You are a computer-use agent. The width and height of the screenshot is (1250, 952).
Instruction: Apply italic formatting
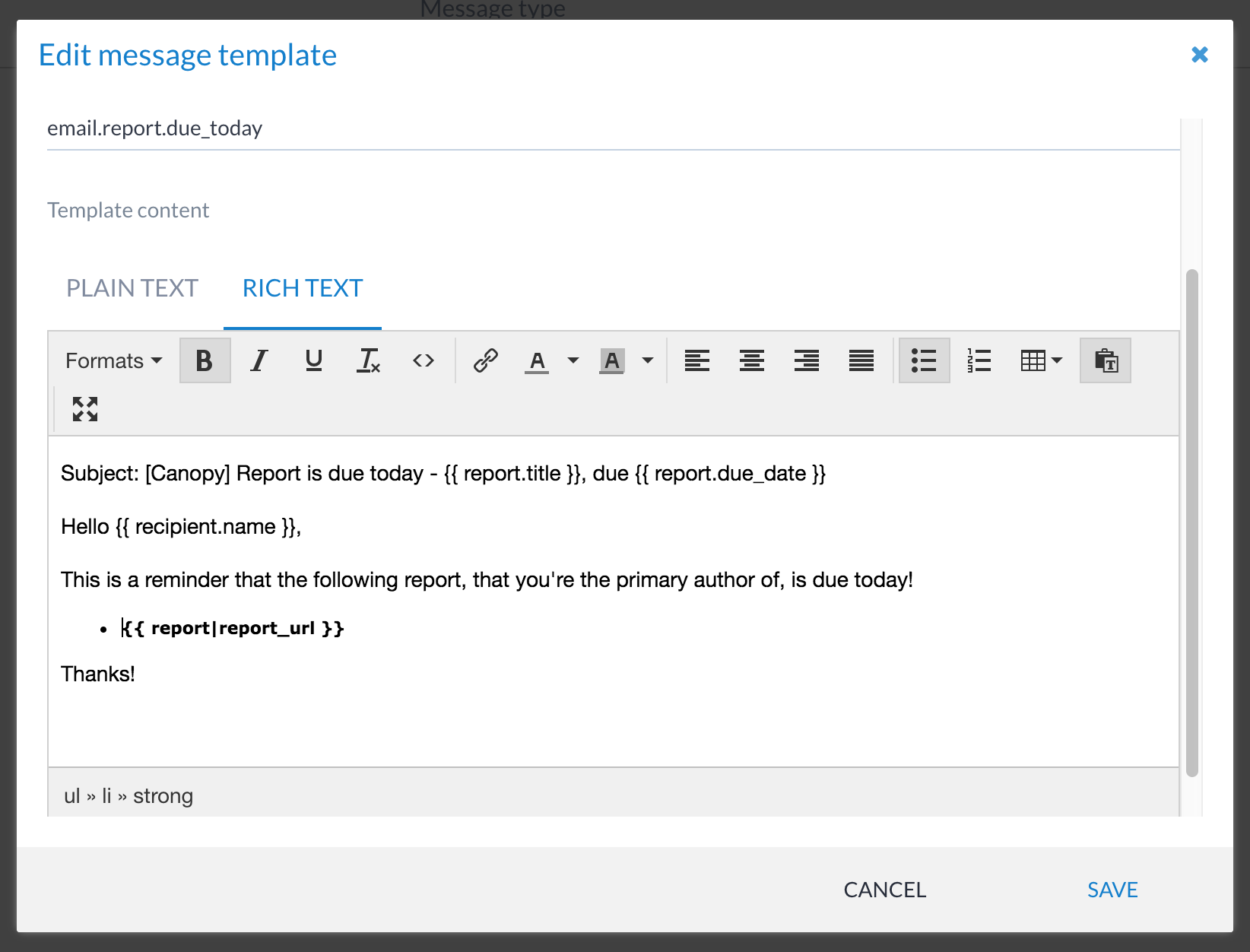(x=259, y=360)
